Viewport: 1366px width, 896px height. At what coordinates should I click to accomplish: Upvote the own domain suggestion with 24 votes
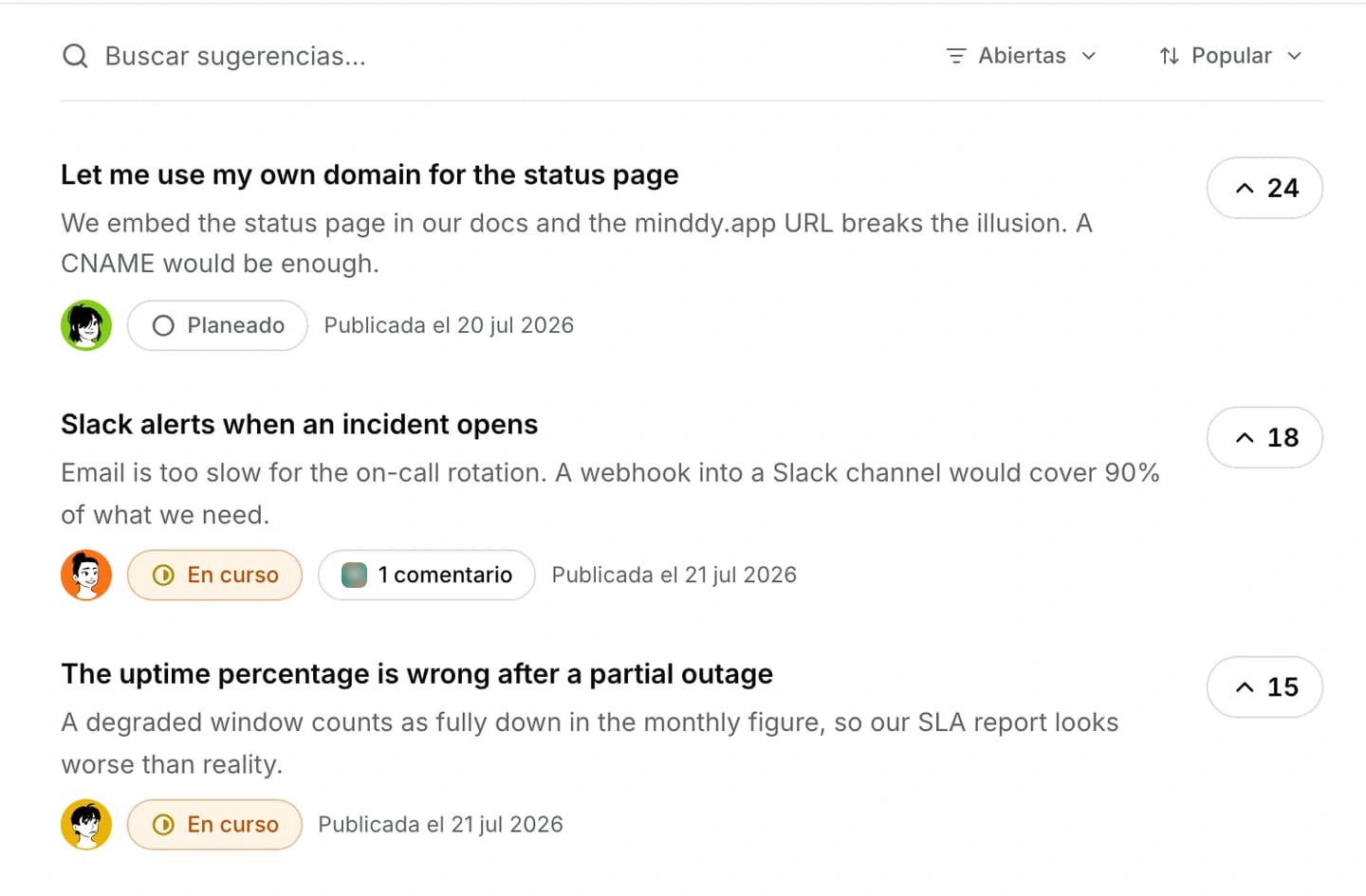click(1264, 188)
